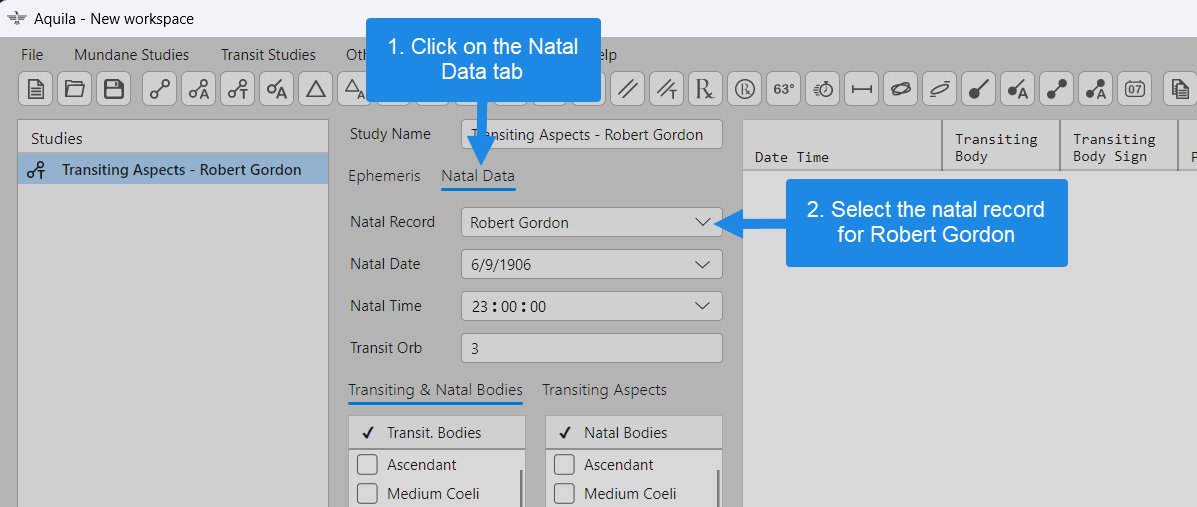Viewport: 1197px width, 507px height.
Task: Click the hours value 23 in Natal Time
Action: point(479,307)
